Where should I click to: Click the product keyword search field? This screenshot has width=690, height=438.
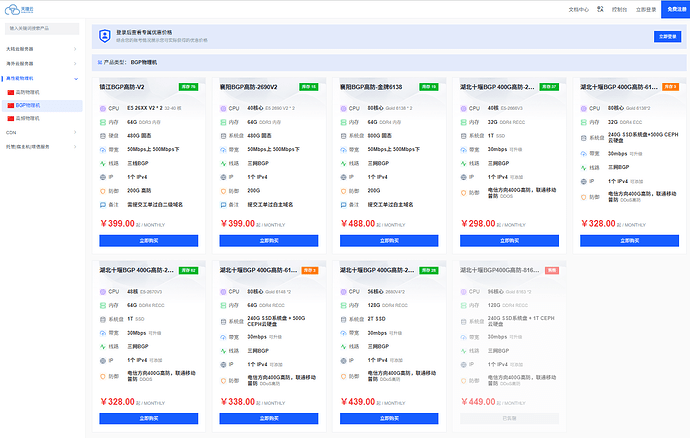click(42, 29)
